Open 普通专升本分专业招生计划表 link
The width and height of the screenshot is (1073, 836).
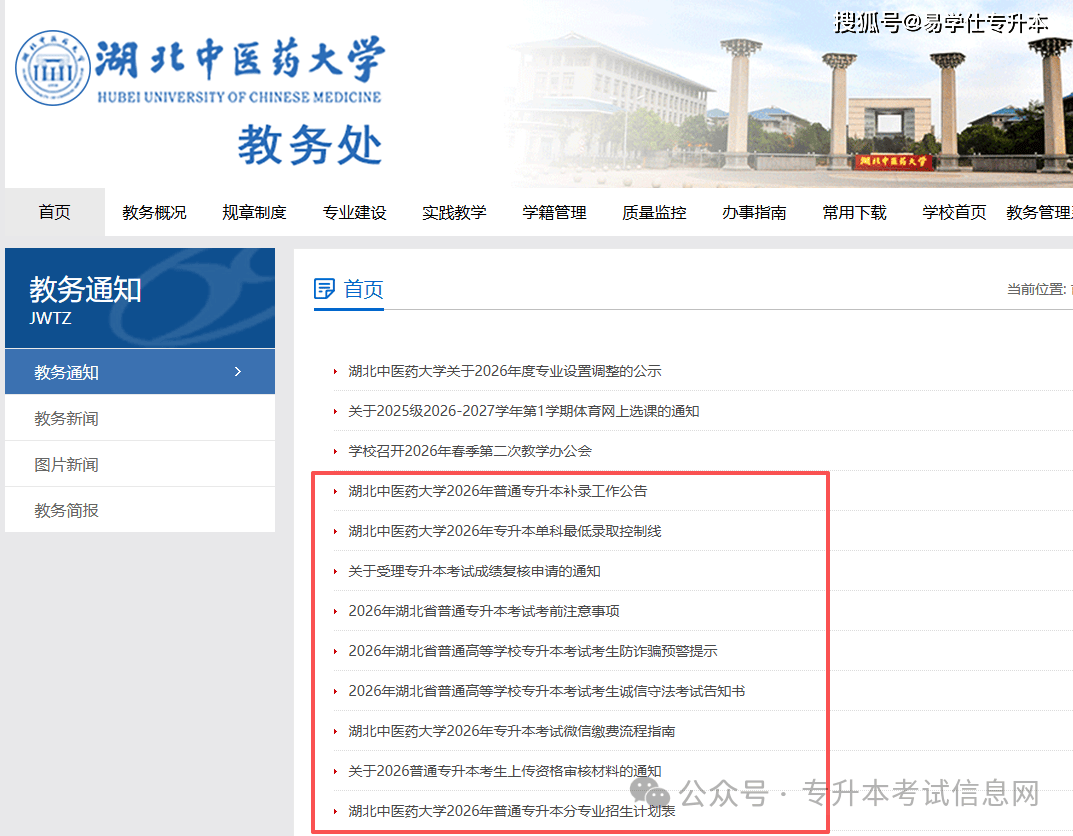tap(512, 811)
